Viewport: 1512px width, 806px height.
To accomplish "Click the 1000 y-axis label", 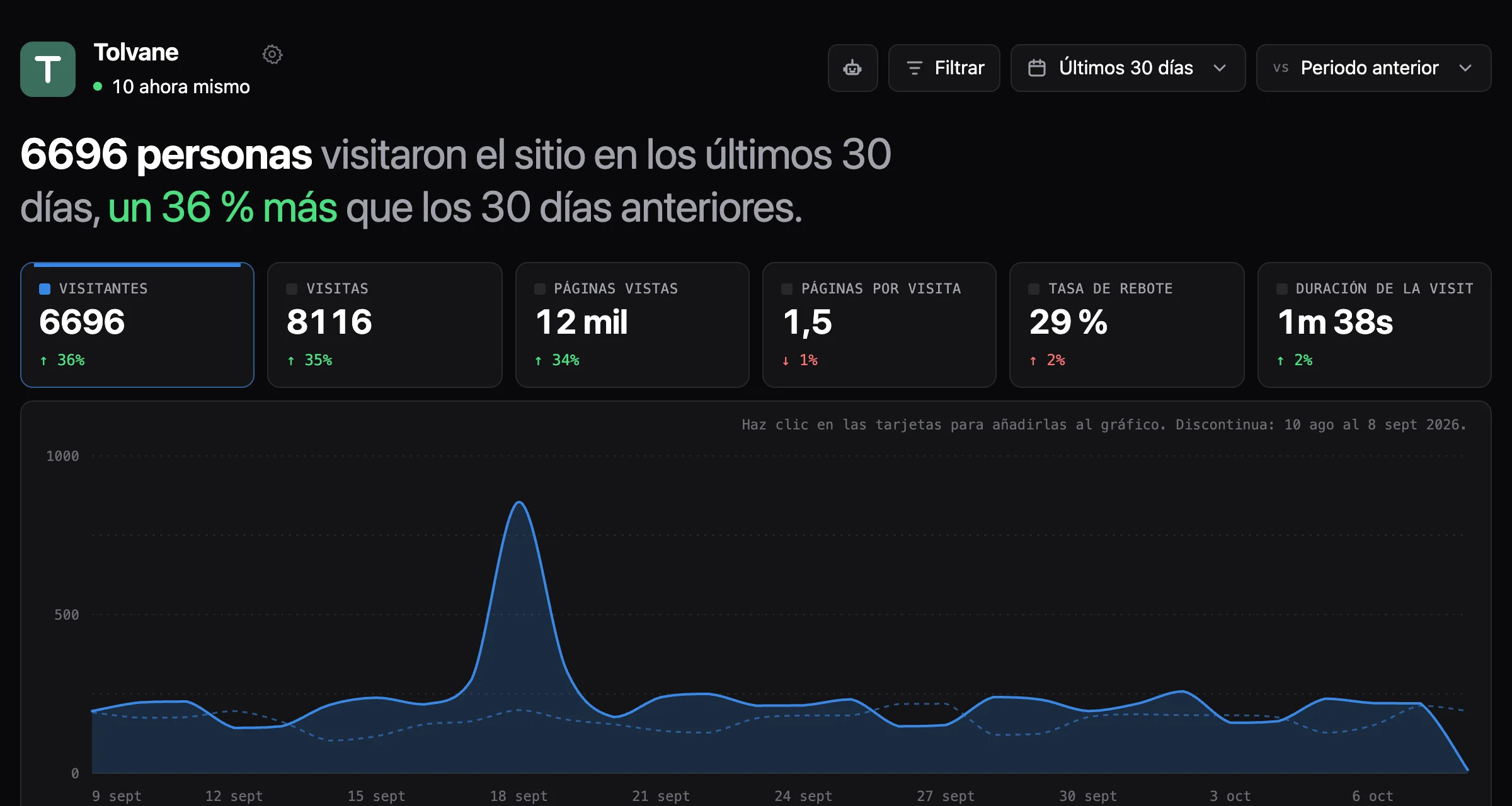I will [x=62, y=456].
